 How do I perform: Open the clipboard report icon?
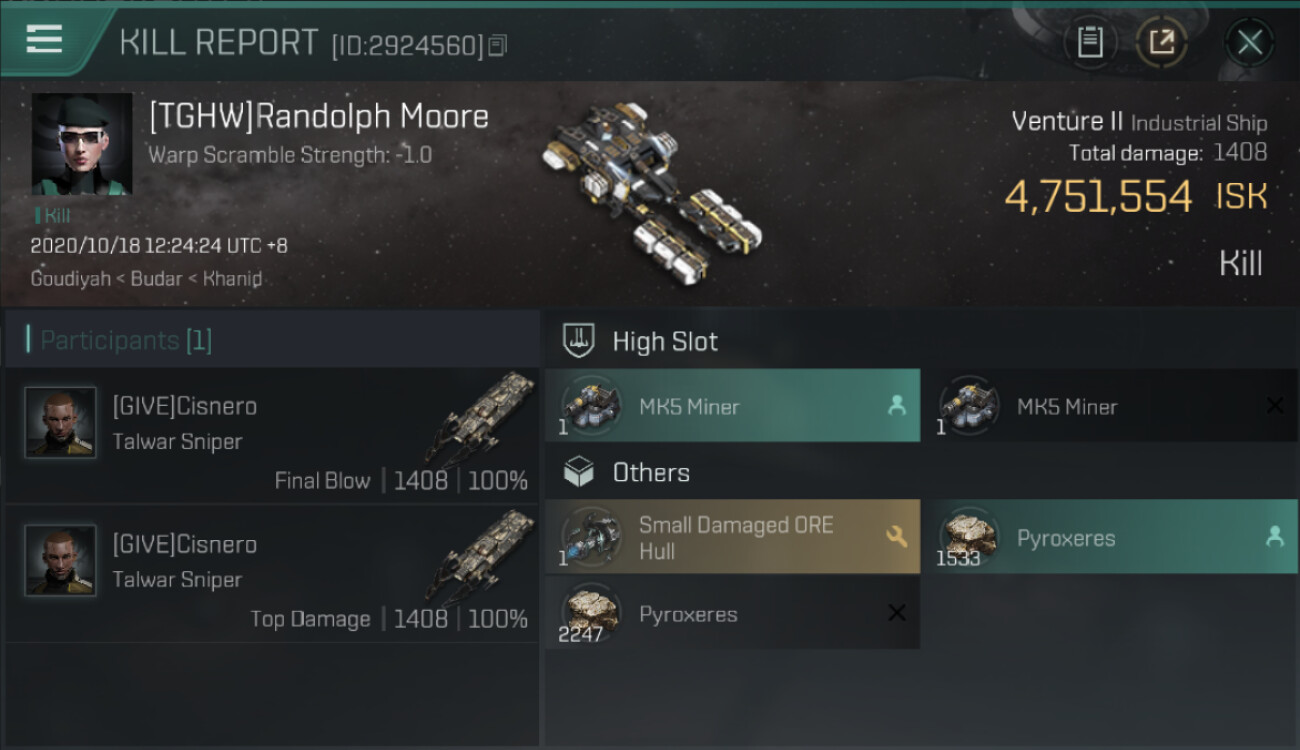[x=1090, y=42]
